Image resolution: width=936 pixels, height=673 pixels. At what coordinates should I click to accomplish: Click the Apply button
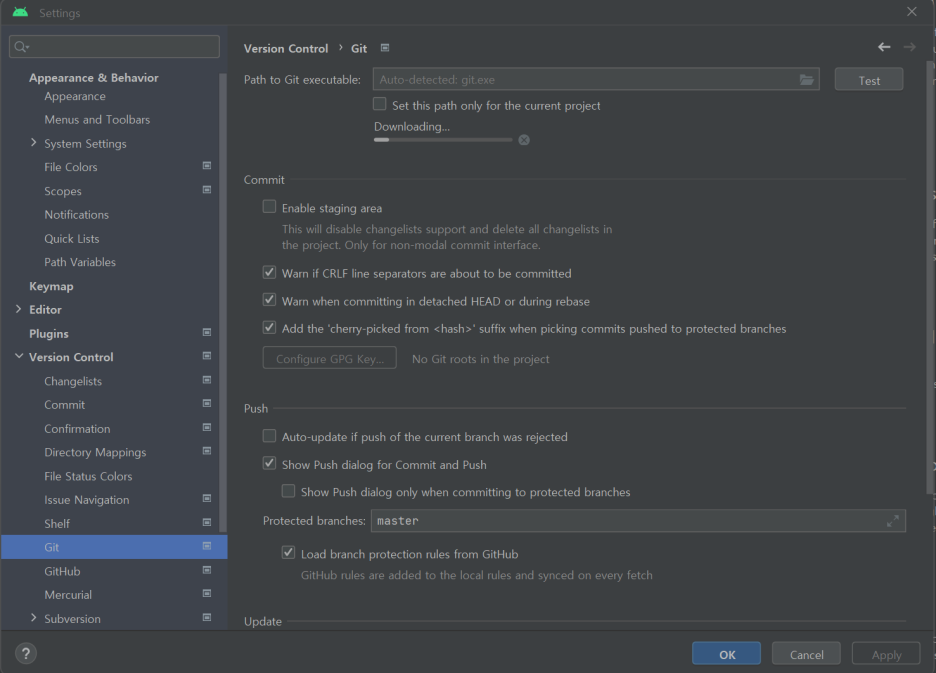(886, 654)
